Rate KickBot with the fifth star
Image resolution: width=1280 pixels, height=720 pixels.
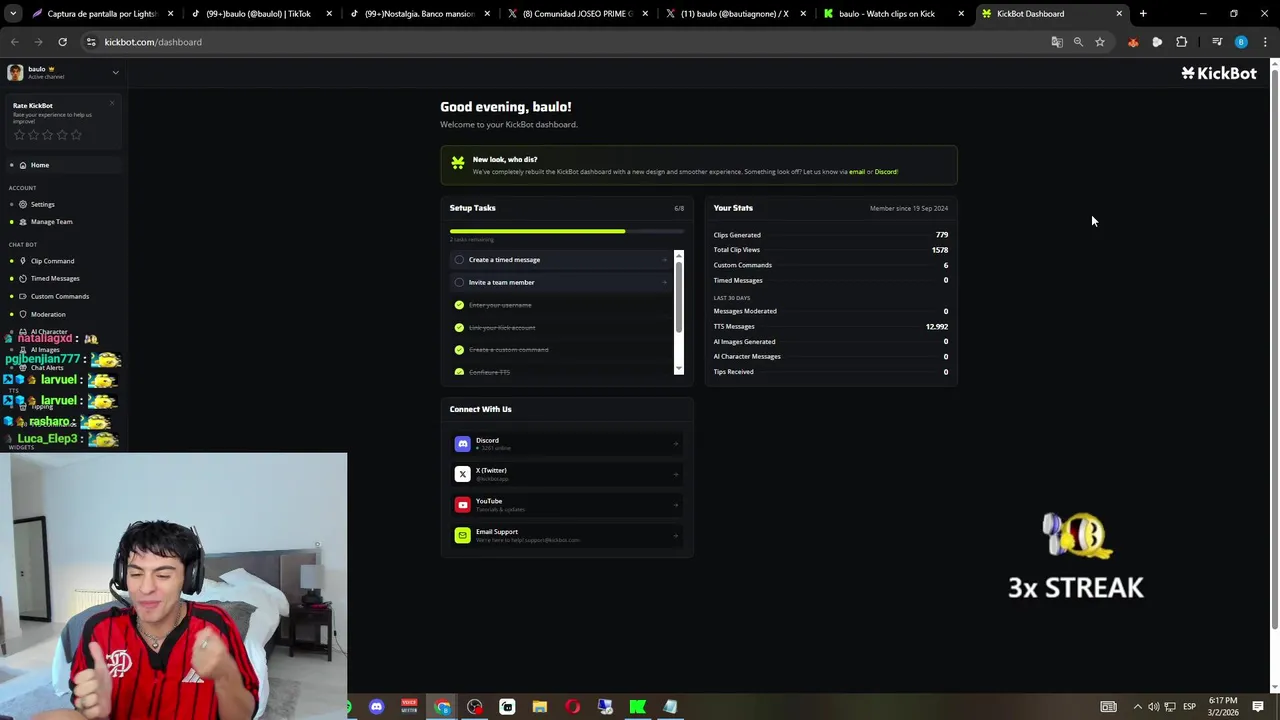pyautogui.click(x=76, y=135)
